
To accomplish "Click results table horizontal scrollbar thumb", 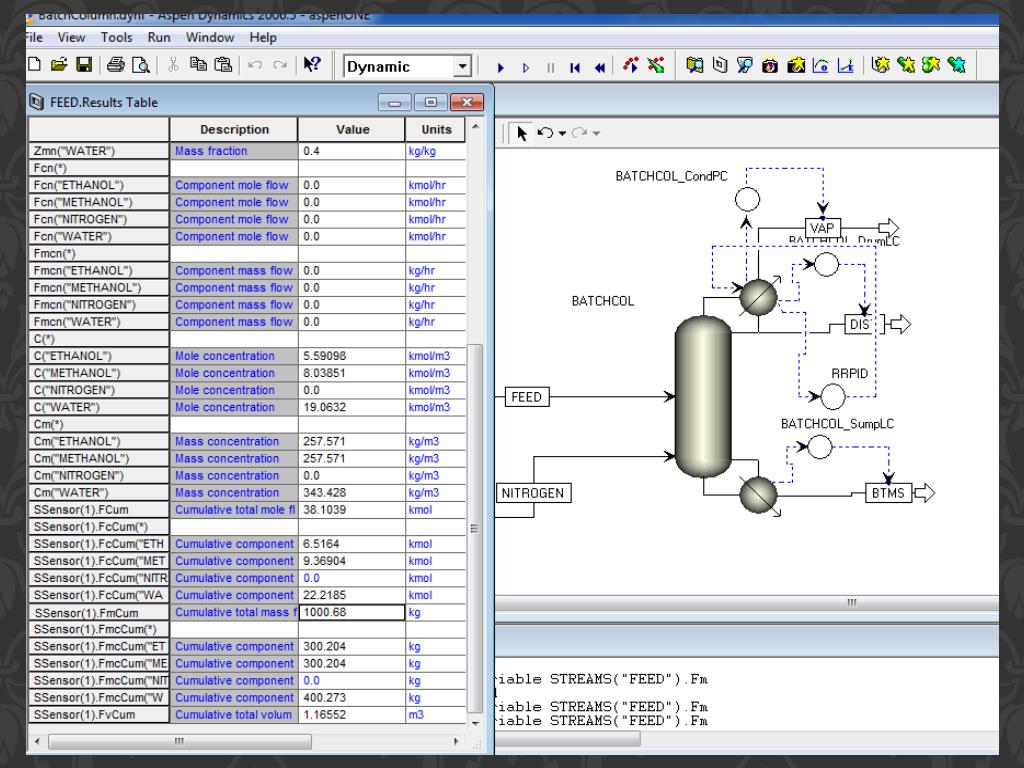I will click(180, 741).
